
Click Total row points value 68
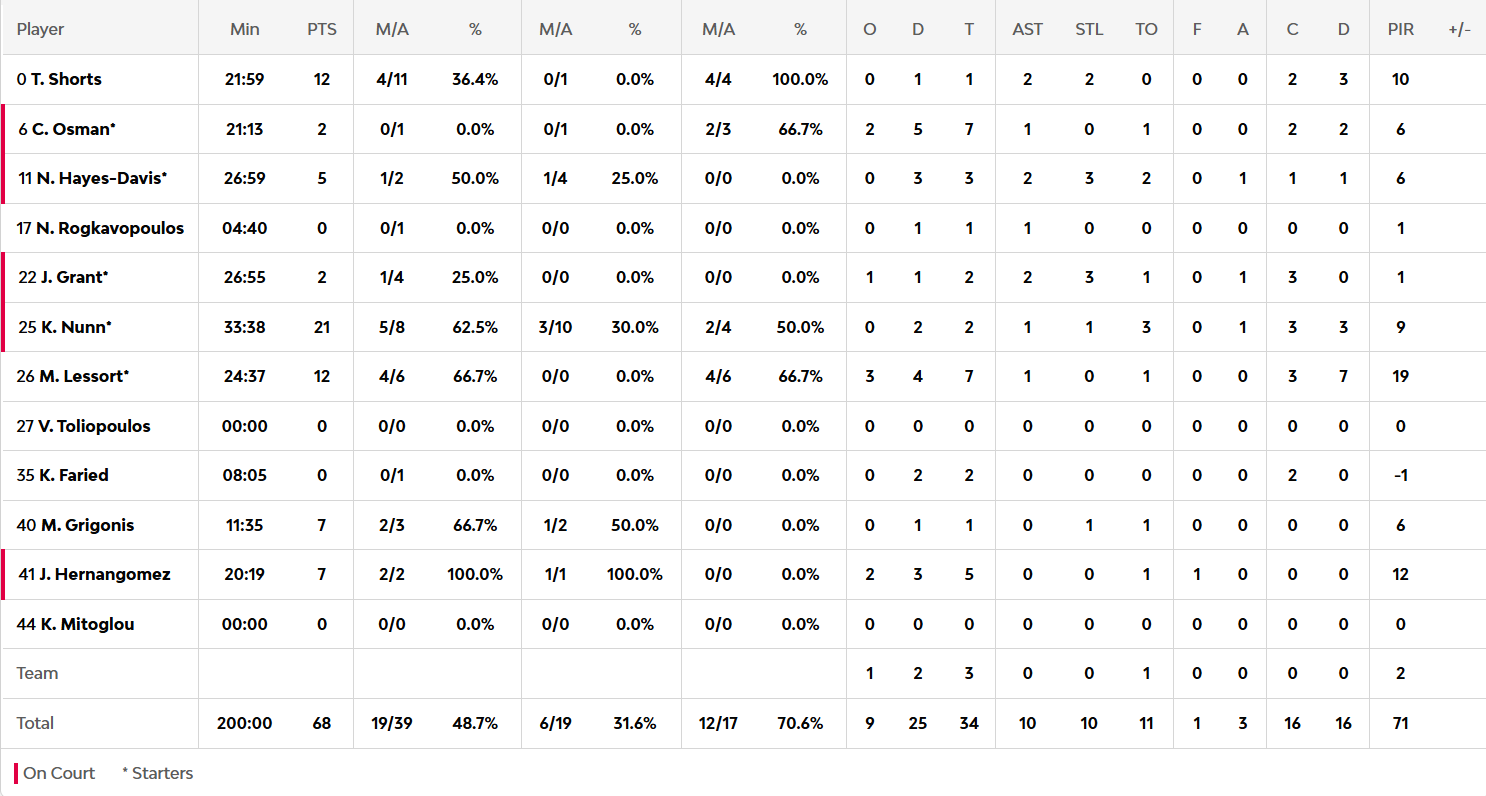coord(321,723)
